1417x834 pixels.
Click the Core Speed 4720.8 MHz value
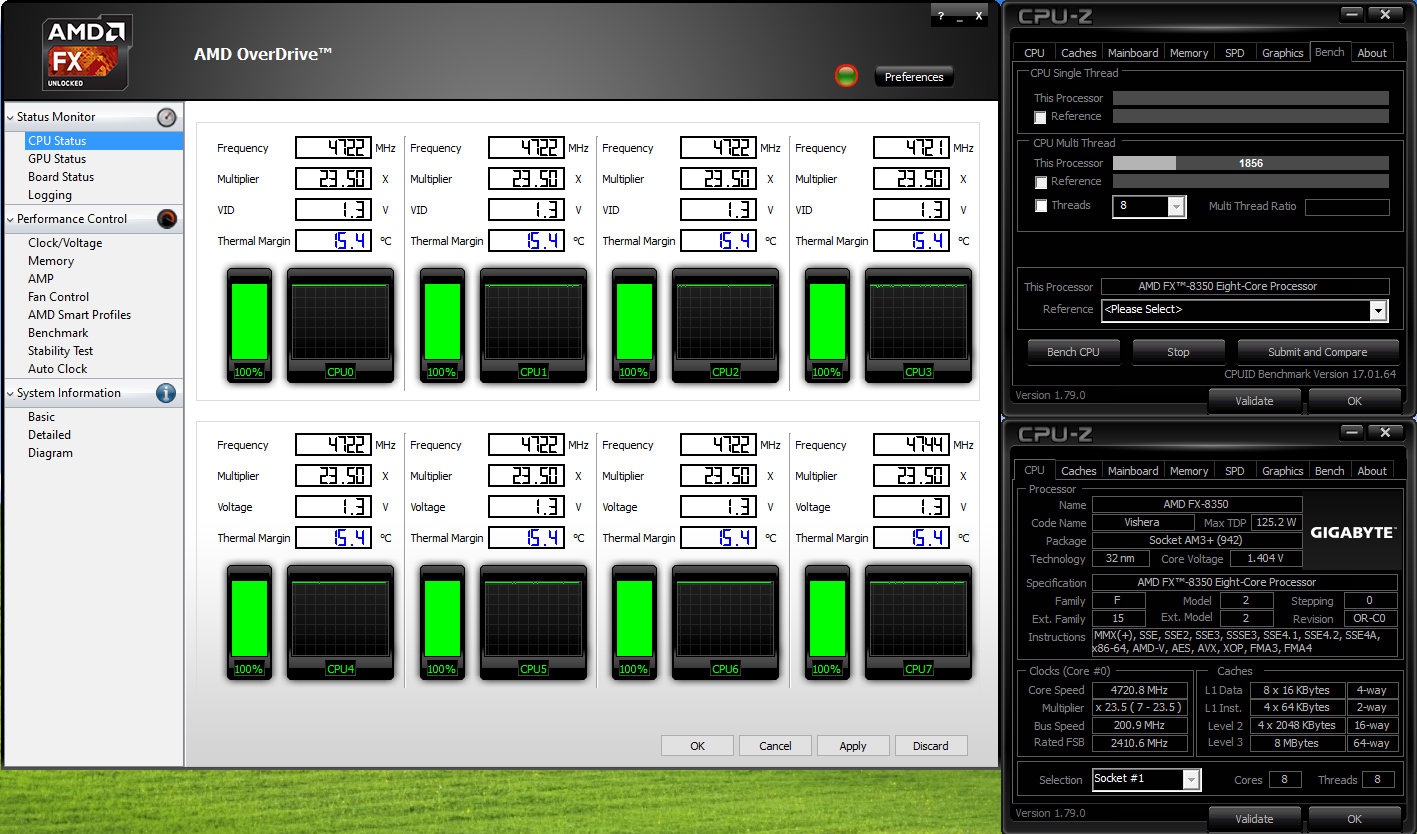[x=1140, y=690]
